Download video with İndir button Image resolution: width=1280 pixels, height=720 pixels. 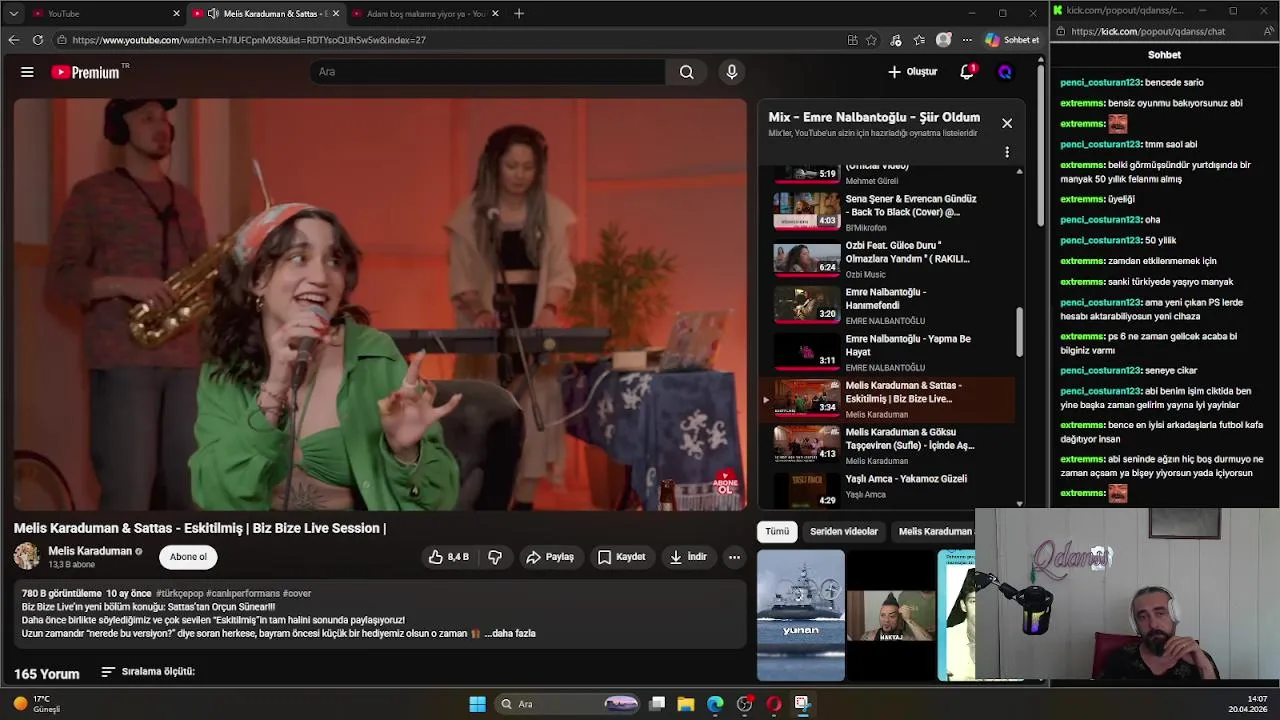[x=688, y=557]
